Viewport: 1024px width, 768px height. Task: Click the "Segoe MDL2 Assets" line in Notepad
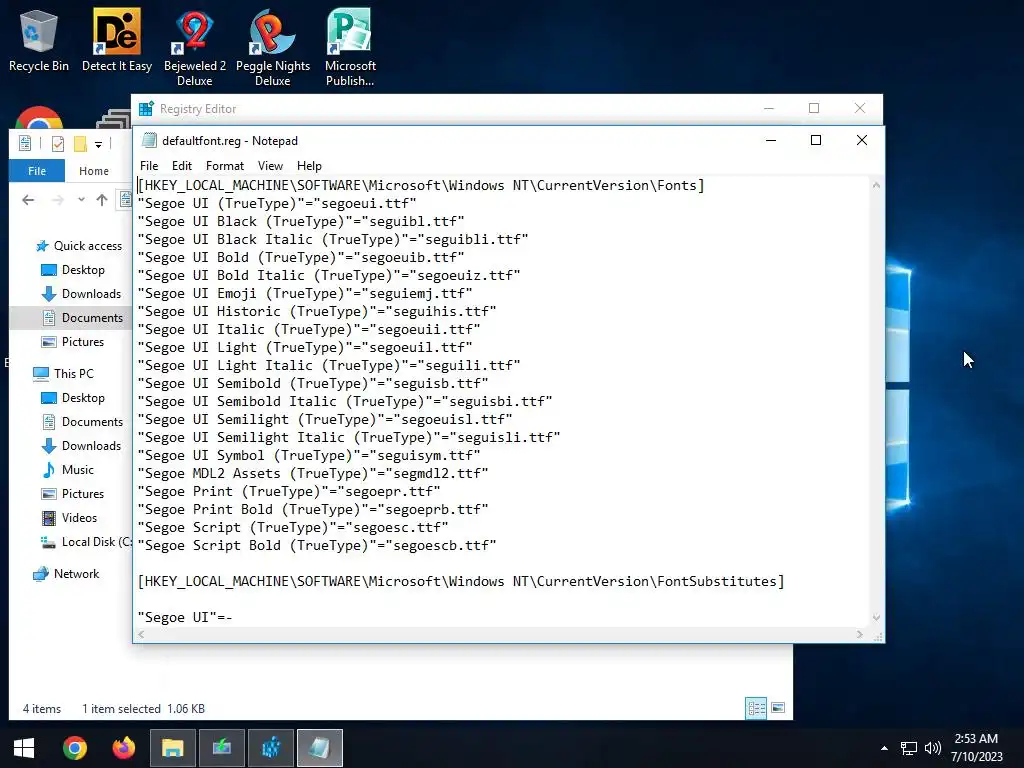pos(313,473)
